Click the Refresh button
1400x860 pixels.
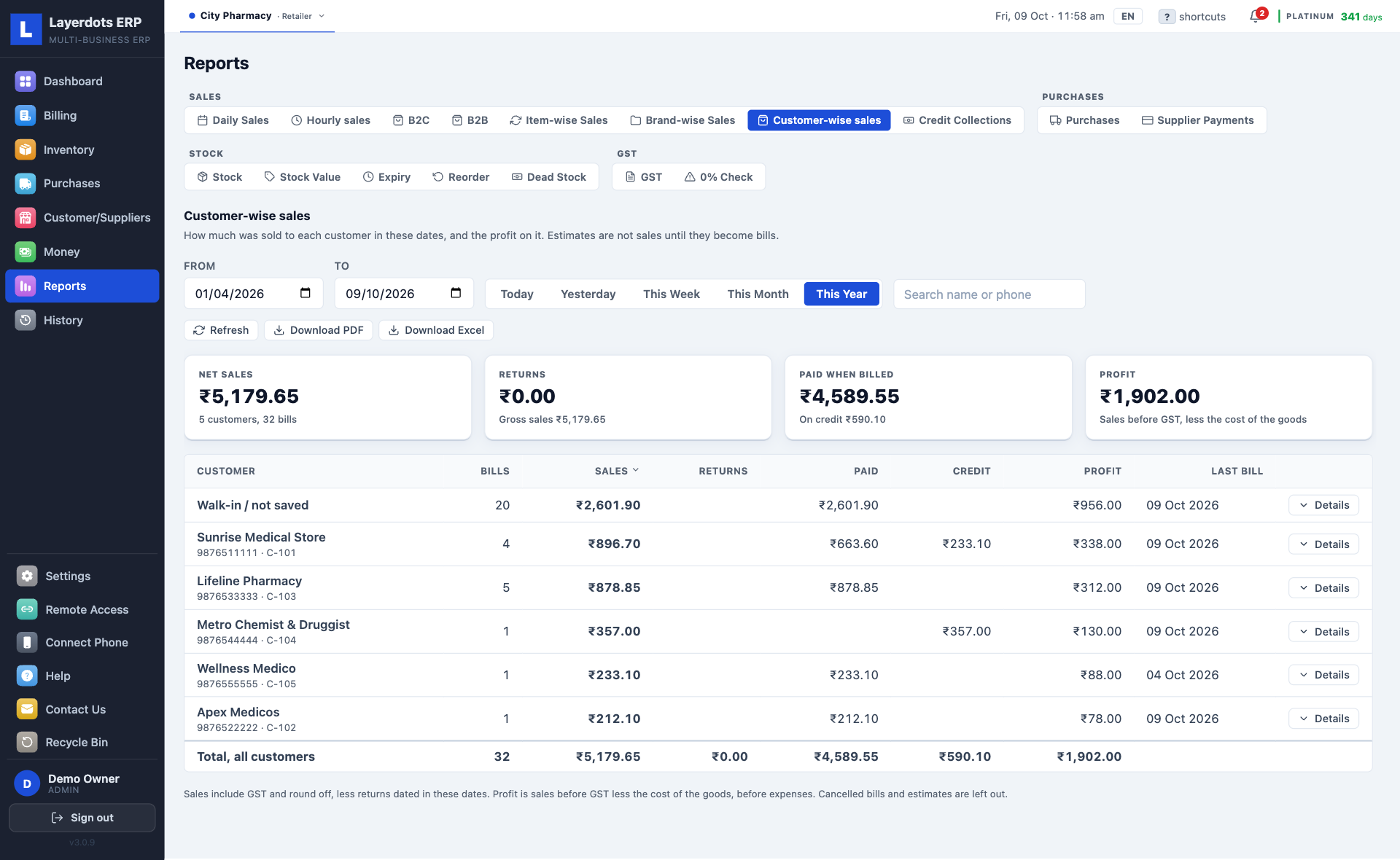[221, 330]
